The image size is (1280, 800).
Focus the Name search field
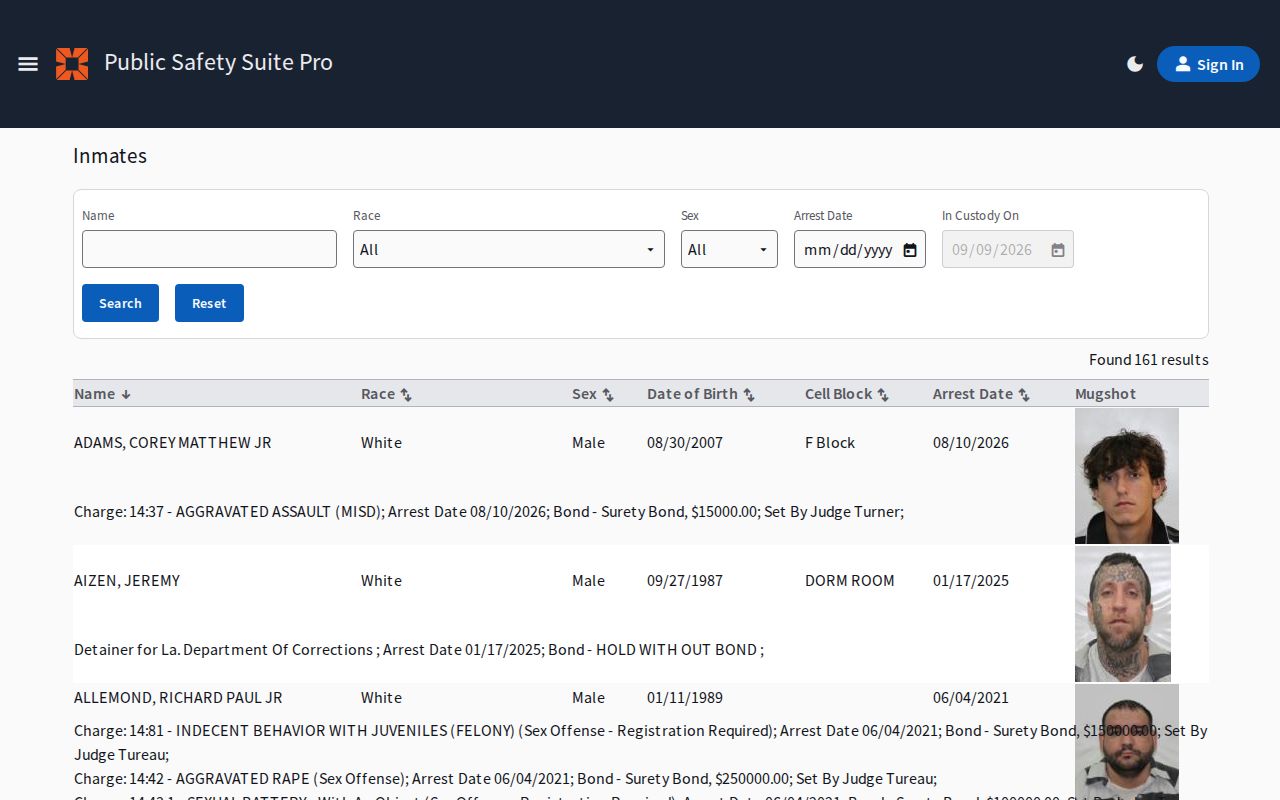click(x=209, y=249)
